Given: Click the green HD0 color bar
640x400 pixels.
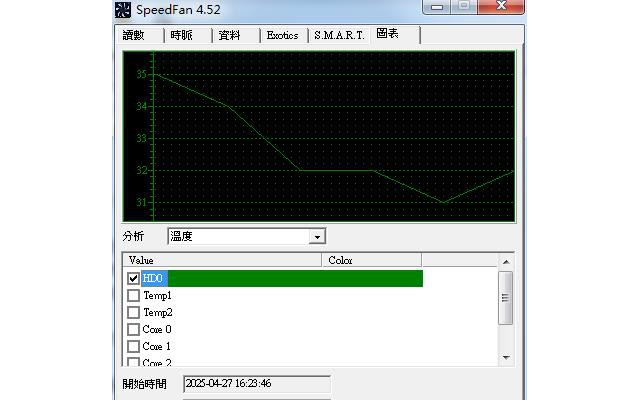Looking at the screenshot, I should click(x=295, y=278).
